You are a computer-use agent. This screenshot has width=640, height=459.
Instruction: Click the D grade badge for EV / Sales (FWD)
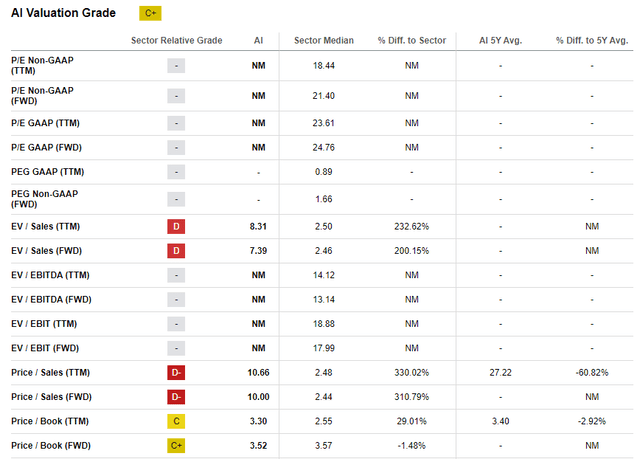pos(176,250)
